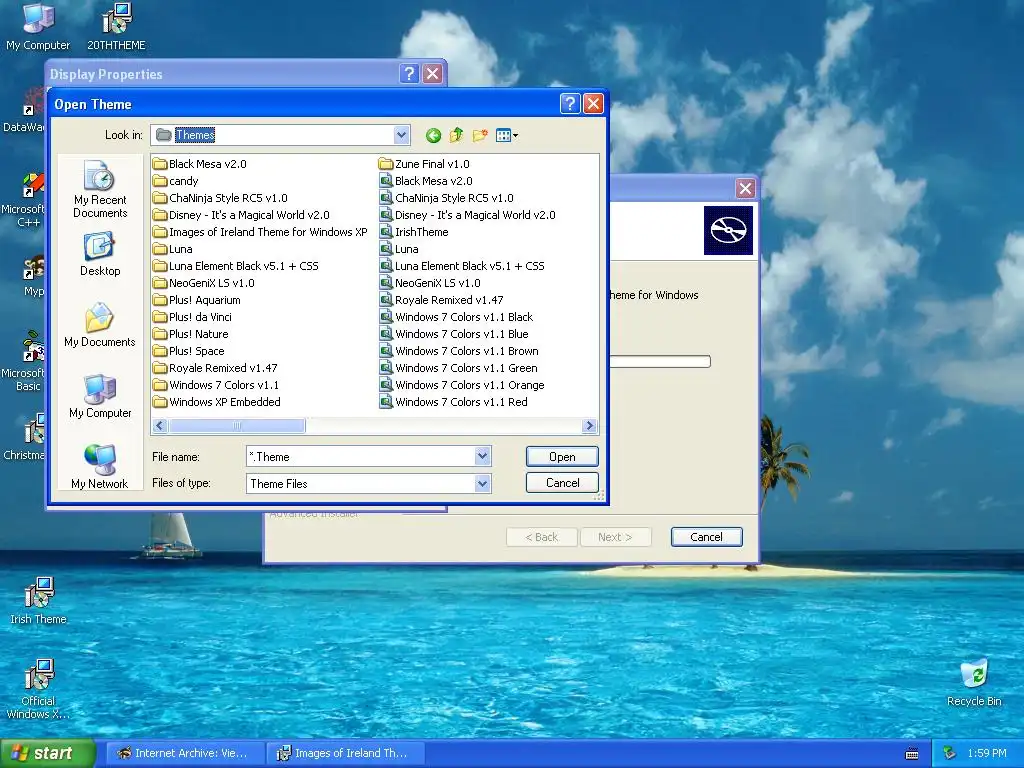Screen dimensions: 1024x768
Task: Switch to Internet Archive taskbar button
Action: coord(183,753)
